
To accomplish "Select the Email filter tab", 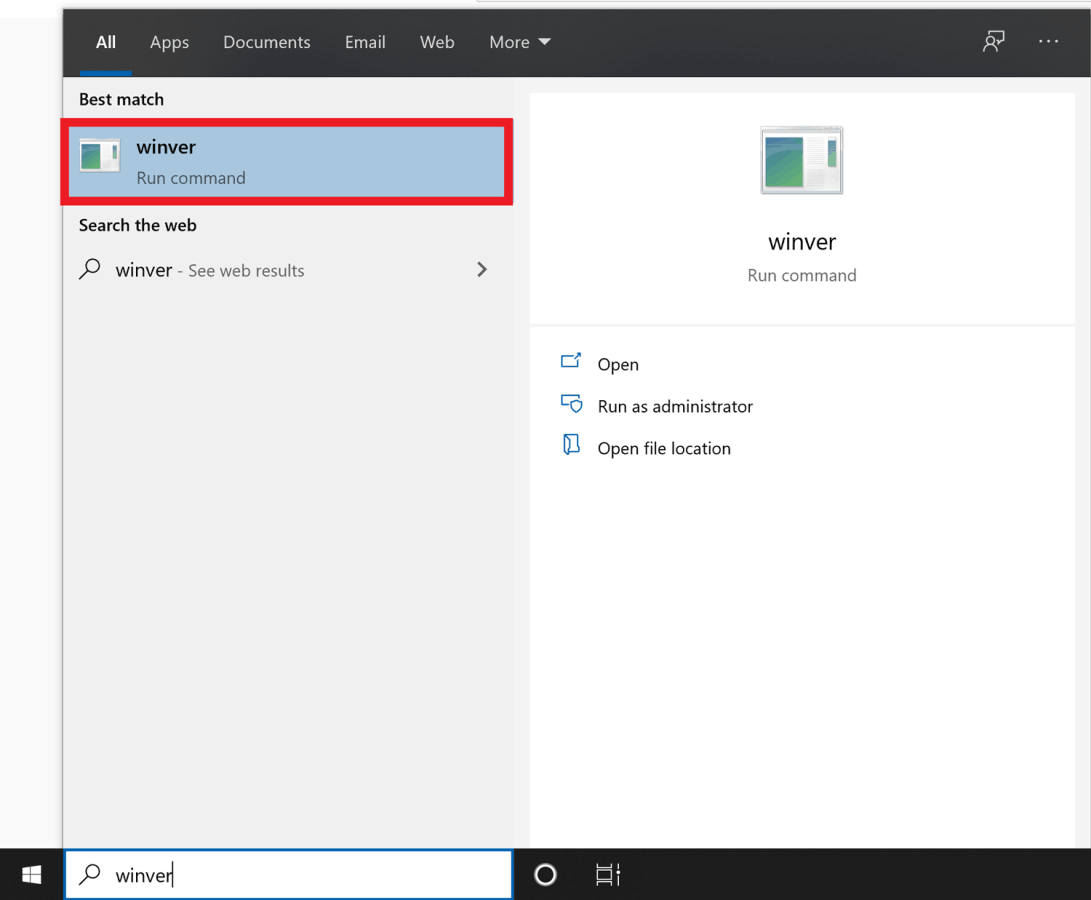I will click(365, 42).
